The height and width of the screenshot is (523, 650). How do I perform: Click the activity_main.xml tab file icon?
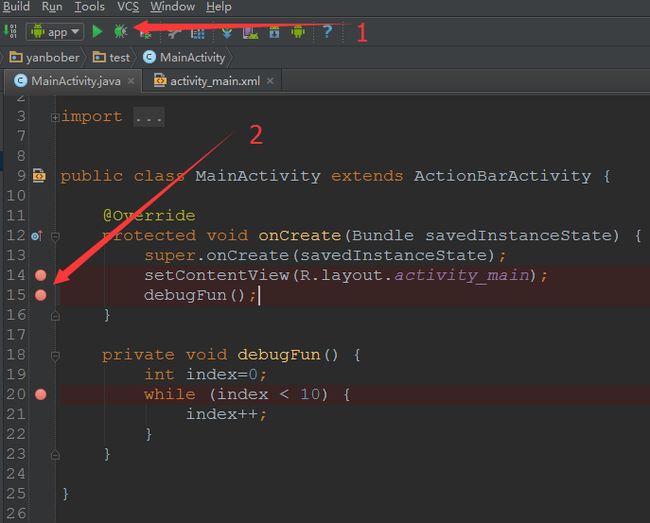(160, 80)
